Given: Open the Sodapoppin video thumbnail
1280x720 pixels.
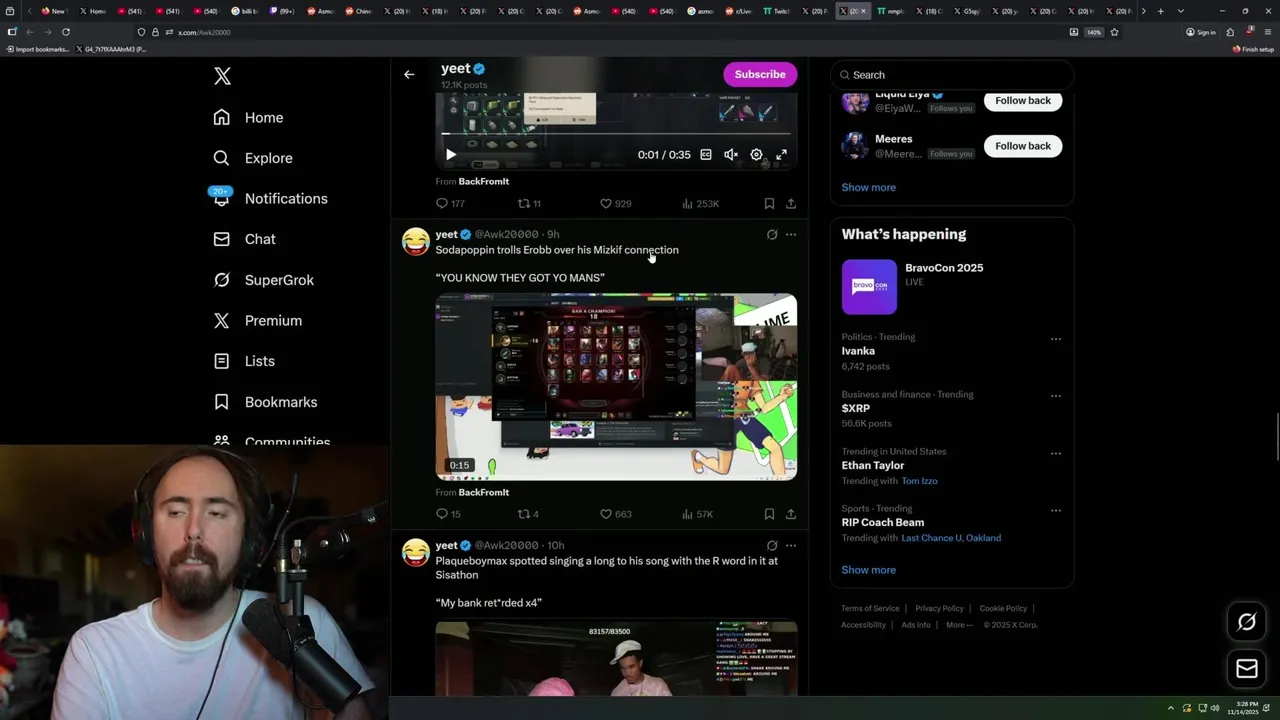Looking at the screenshot, I should [x=616, y=387].
